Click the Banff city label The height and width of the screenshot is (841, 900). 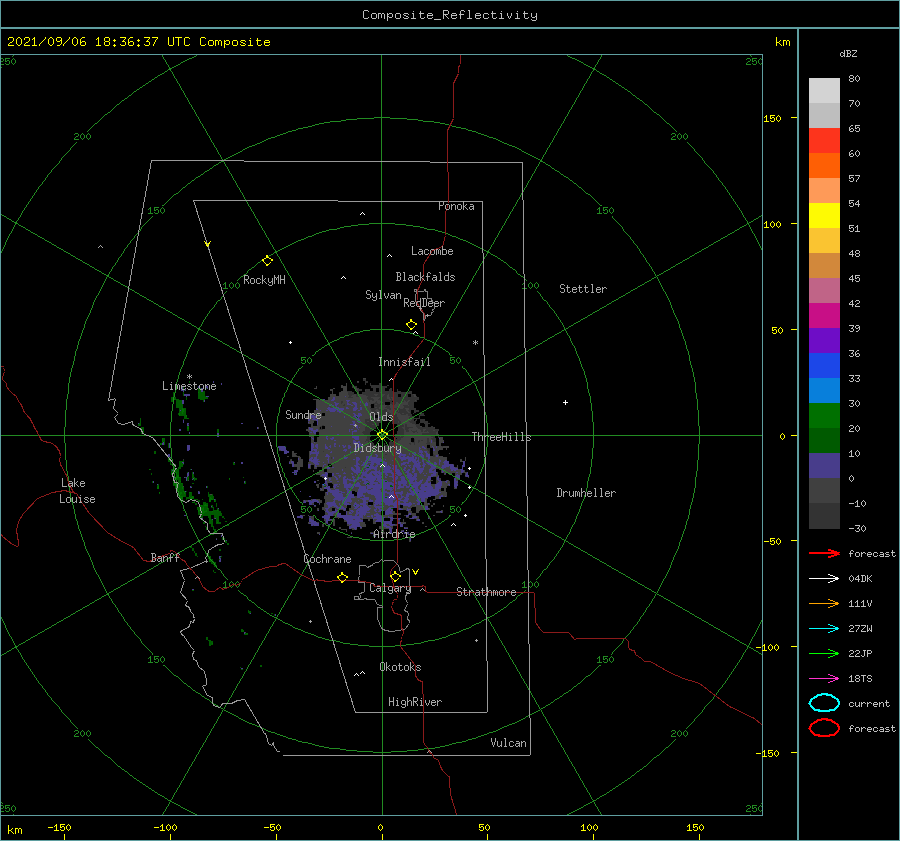[165, 557]
